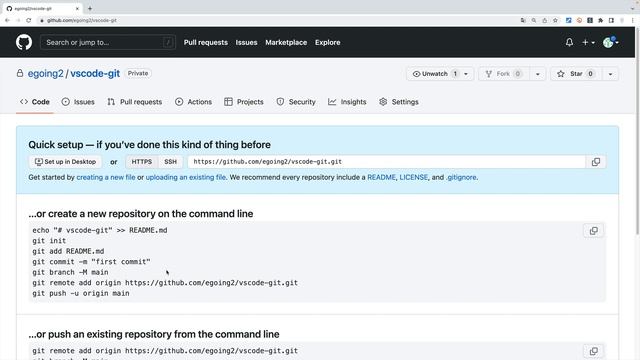Open the README recommendation link
Screen dimensions: 640x360
[381, 177]
